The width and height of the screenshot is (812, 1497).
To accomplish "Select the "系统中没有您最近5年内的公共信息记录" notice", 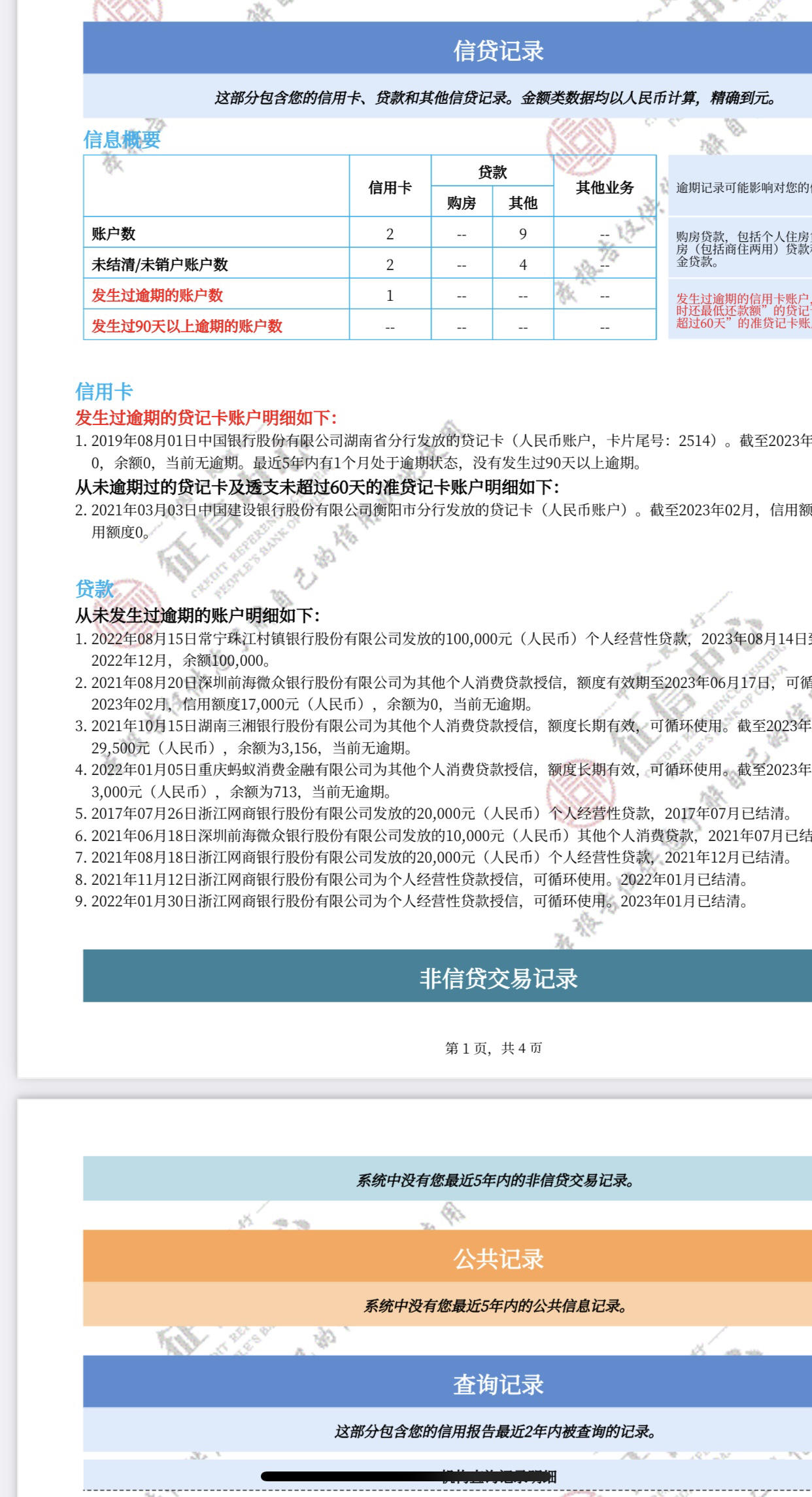I will click(496, 1306).
